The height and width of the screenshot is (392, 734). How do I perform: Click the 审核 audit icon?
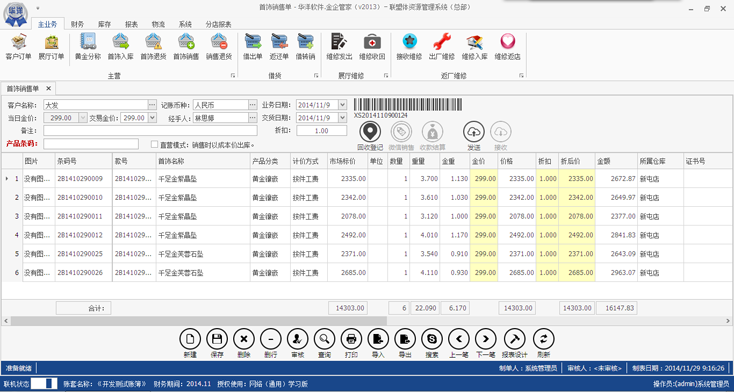coord(297,339)
